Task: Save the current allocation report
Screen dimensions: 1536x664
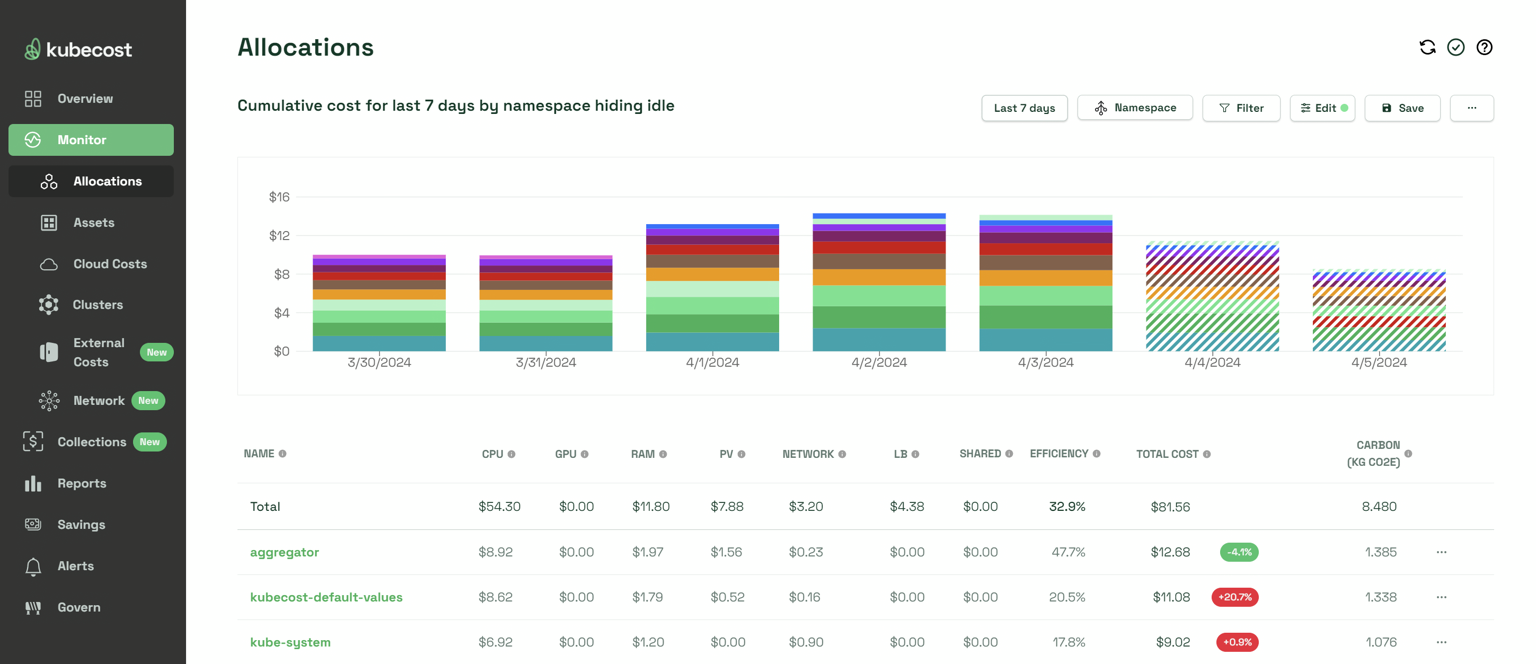Action: click(x=1402, y=108)
